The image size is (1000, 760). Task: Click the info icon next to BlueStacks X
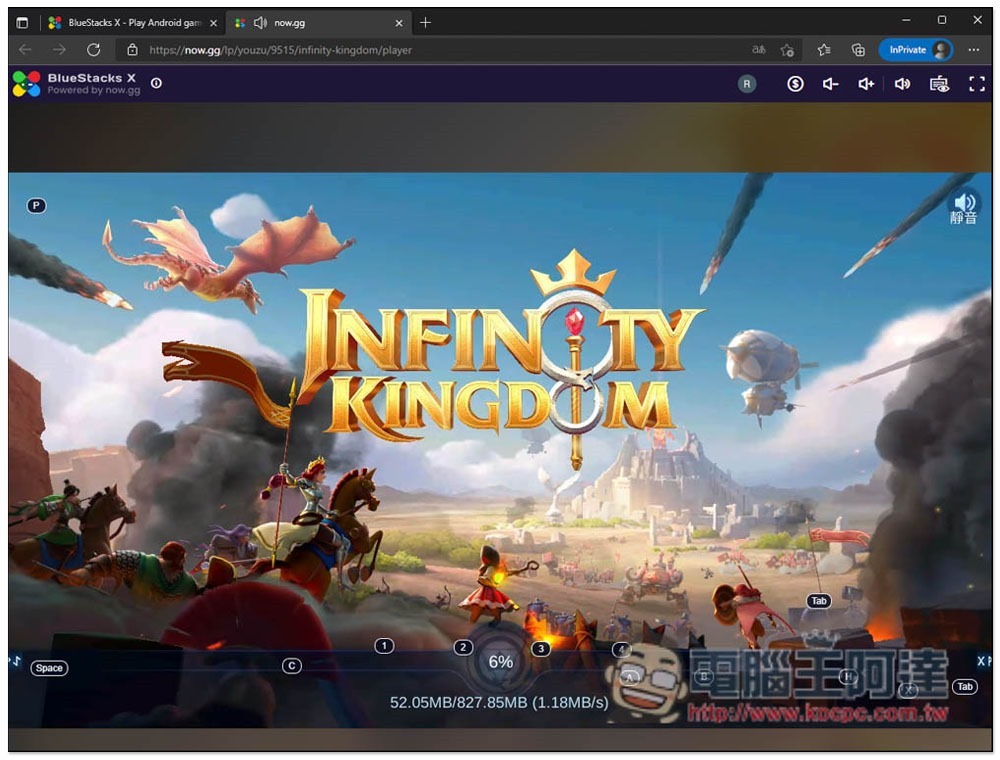coord(156,83)
